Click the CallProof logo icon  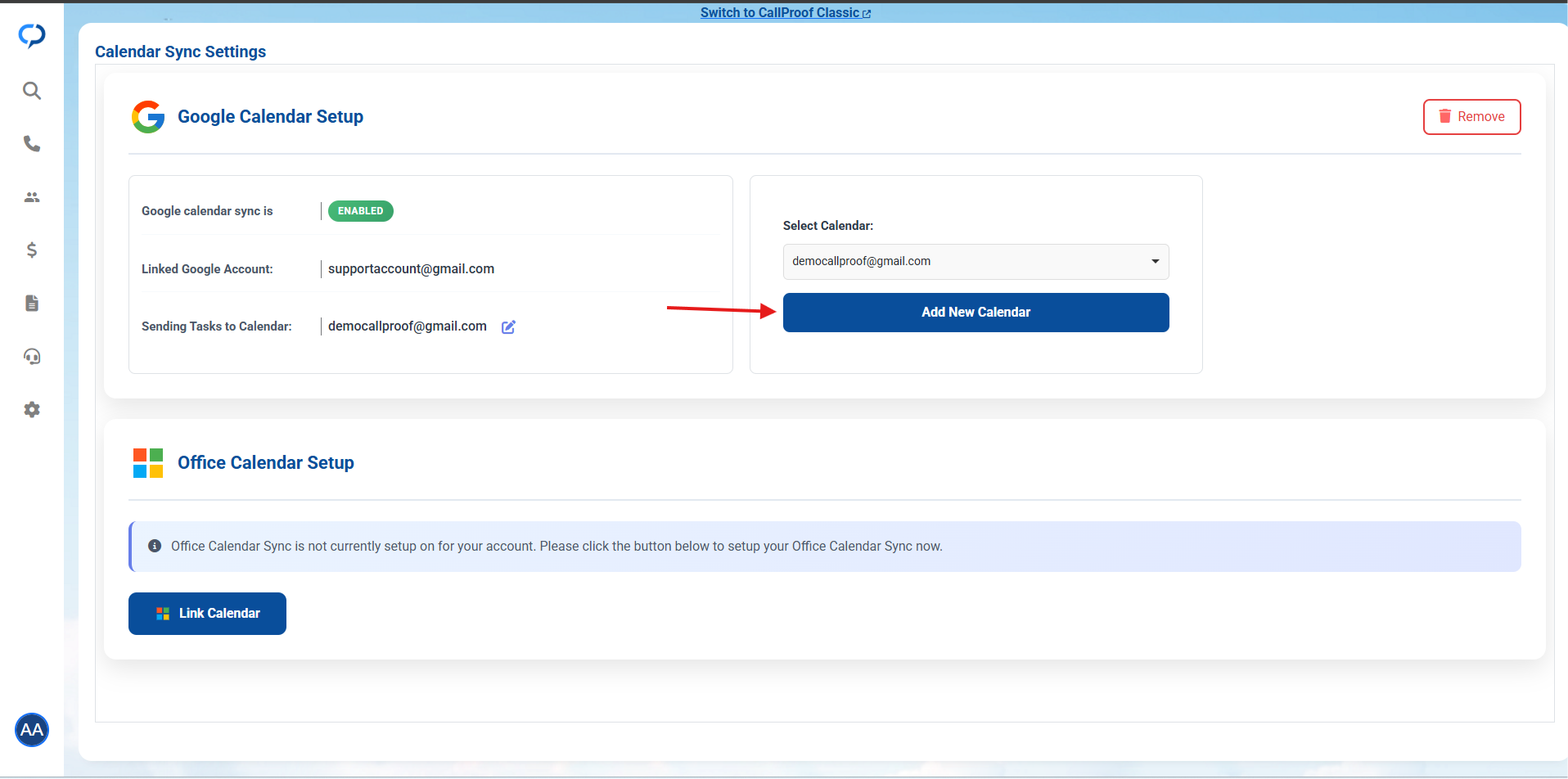tap(32, 35)
